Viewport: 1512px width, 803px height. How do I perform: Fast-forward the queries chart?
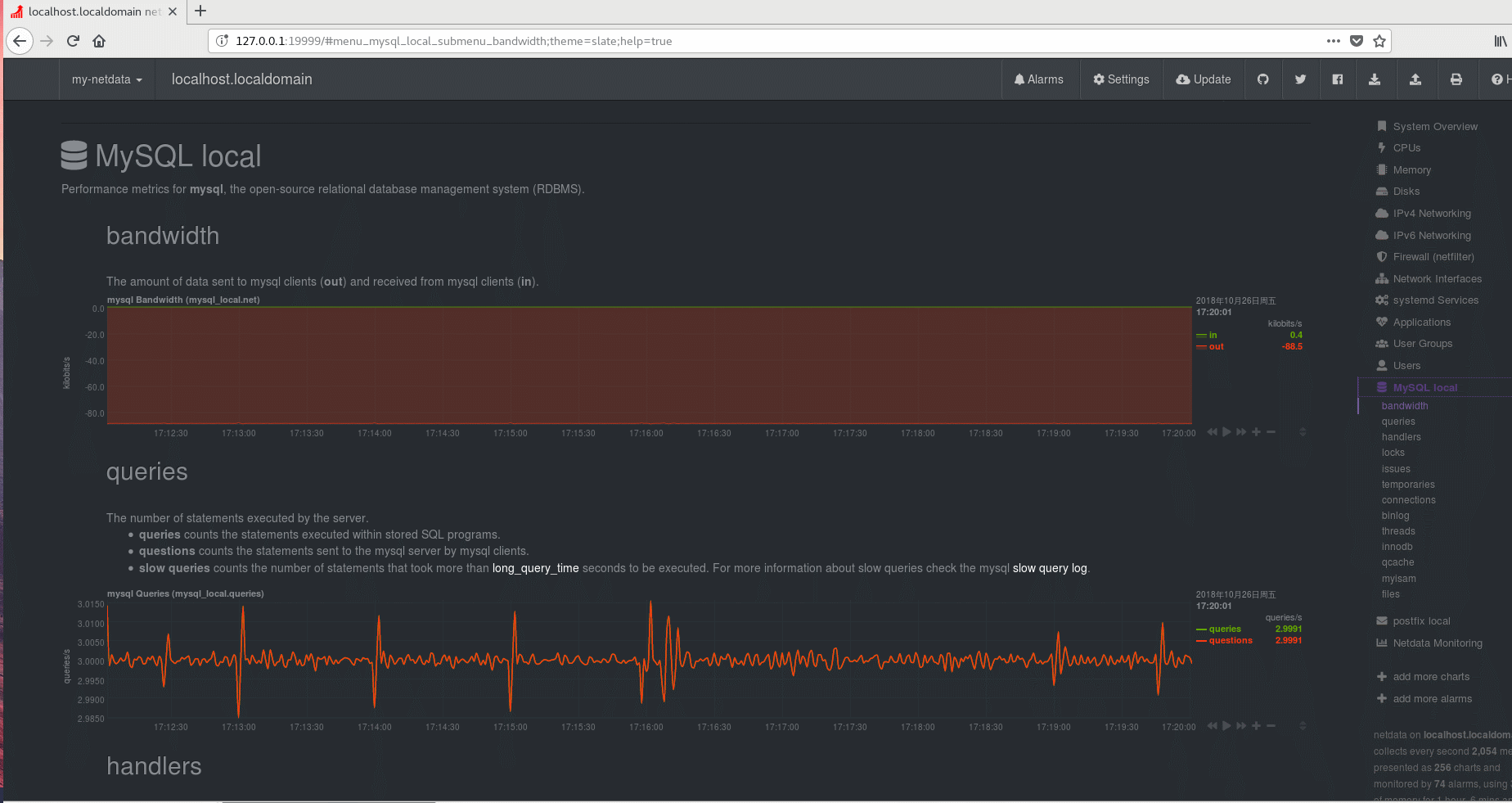click(1241, 725)
